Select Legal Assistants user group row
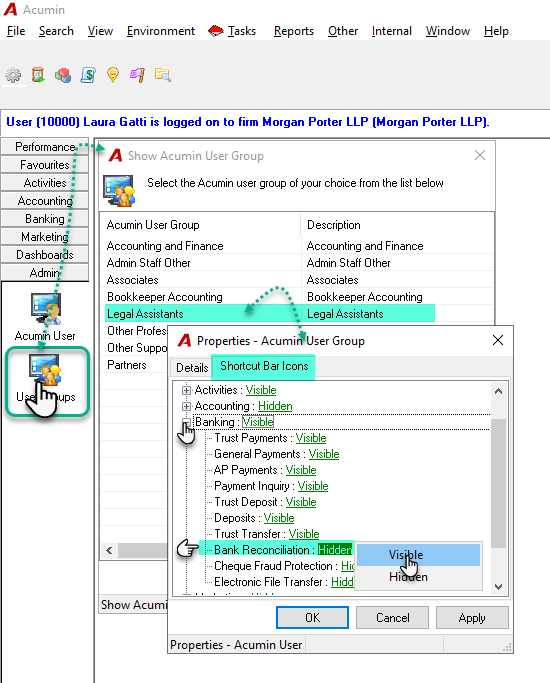The height and width of the screenshot is (683, 550). 298,314
